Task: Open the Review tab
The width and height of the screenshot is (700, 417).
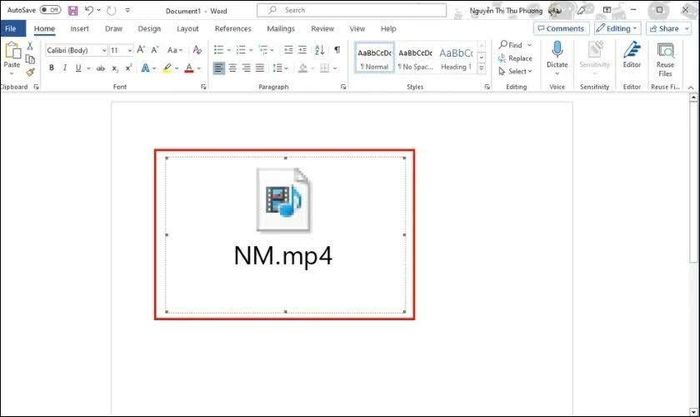Action: 322,29
